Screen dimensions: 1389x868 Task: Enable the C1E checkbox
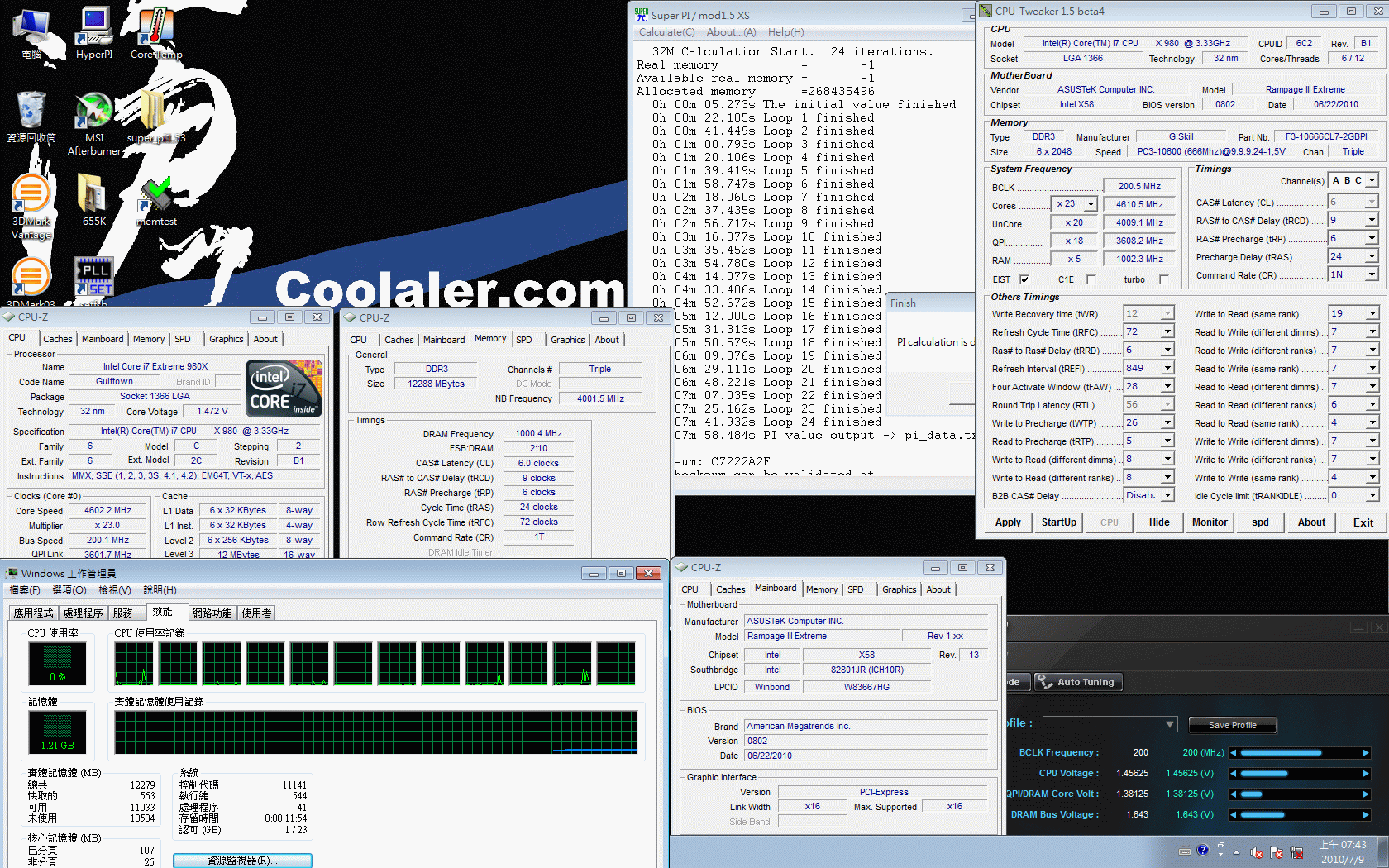point(1090,279)
